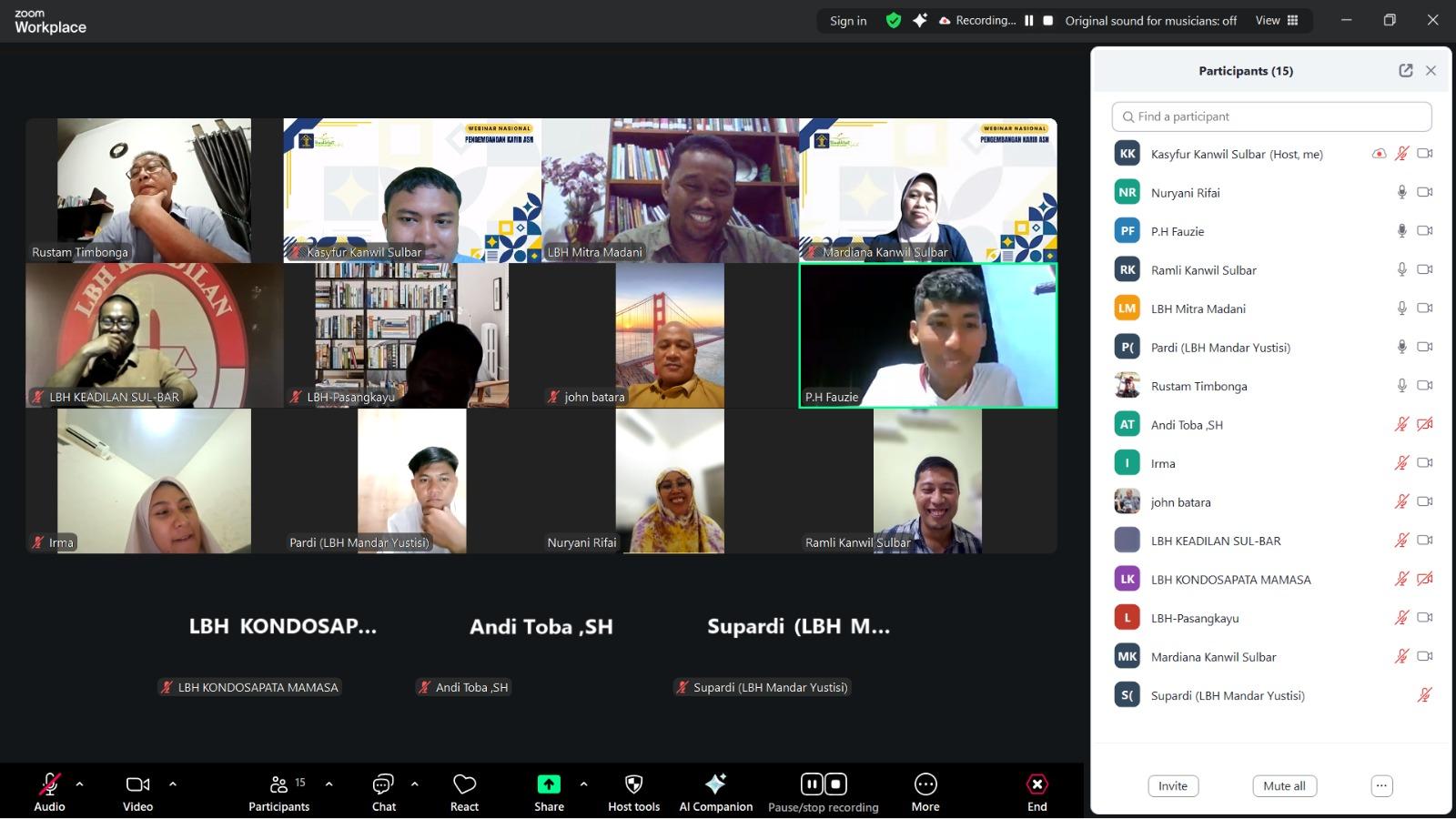This screenshot has height=819, width=1456.
Task: Select P.H Fauzie in participants list
Action: coord(1177,231)
